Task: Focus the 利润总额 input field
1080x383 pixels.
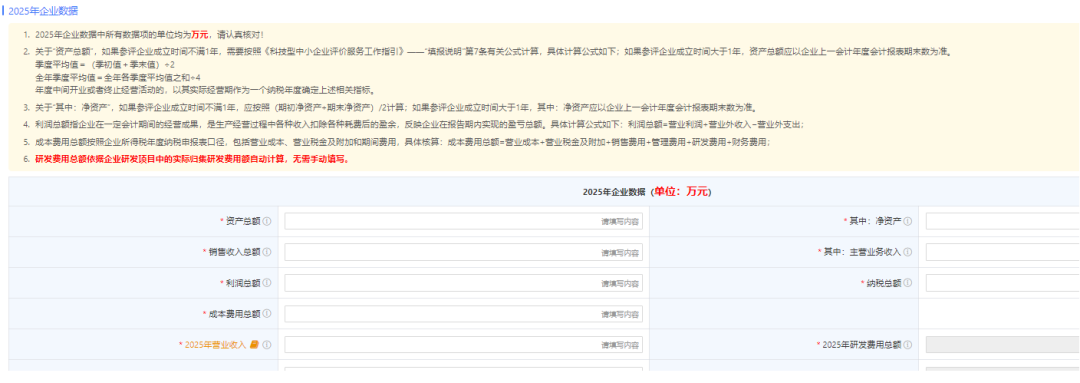Action: point(464,283)
